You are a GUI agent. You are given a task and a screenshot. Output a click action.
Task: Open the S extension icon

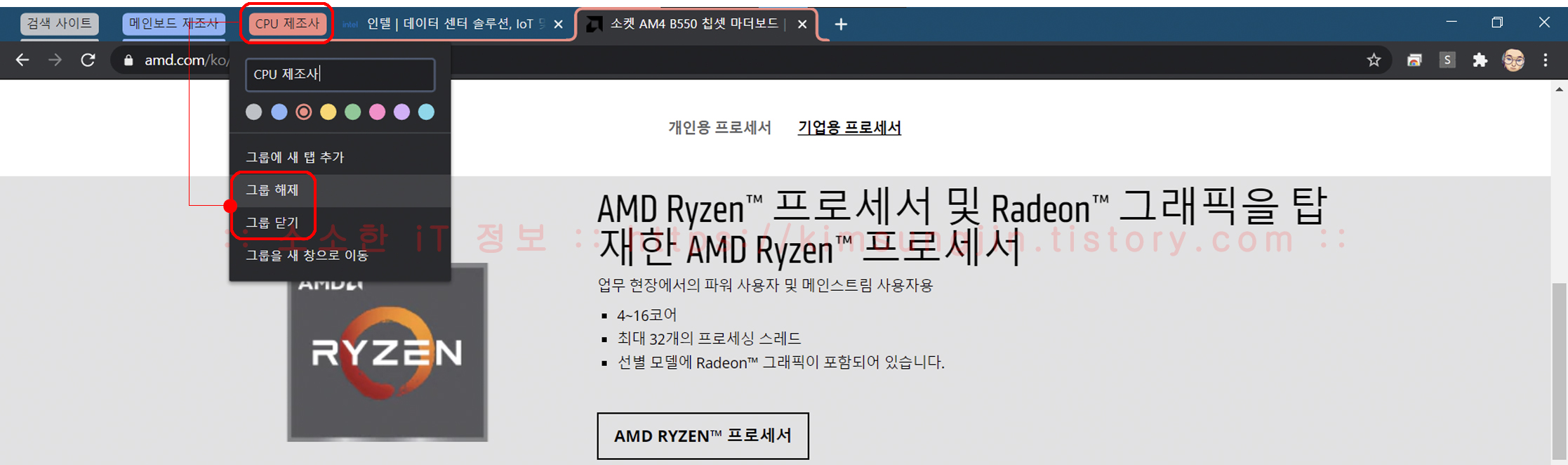pos(1447,60)
